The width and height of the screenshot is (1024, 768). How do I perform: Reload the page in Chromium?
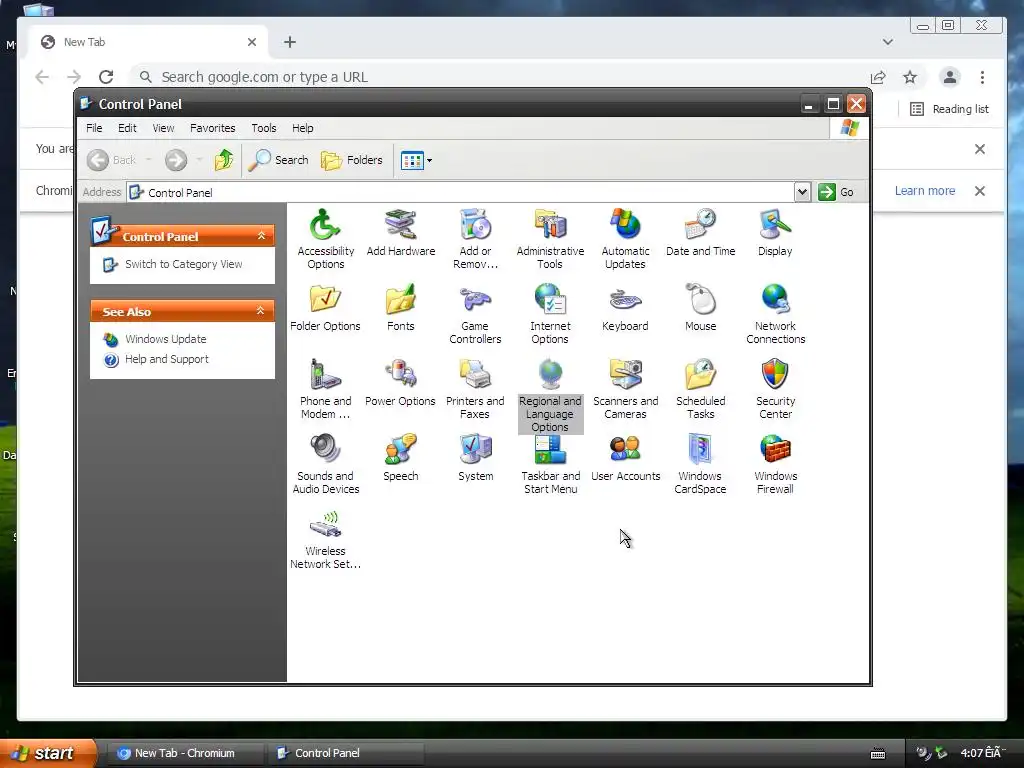point(106,77)
